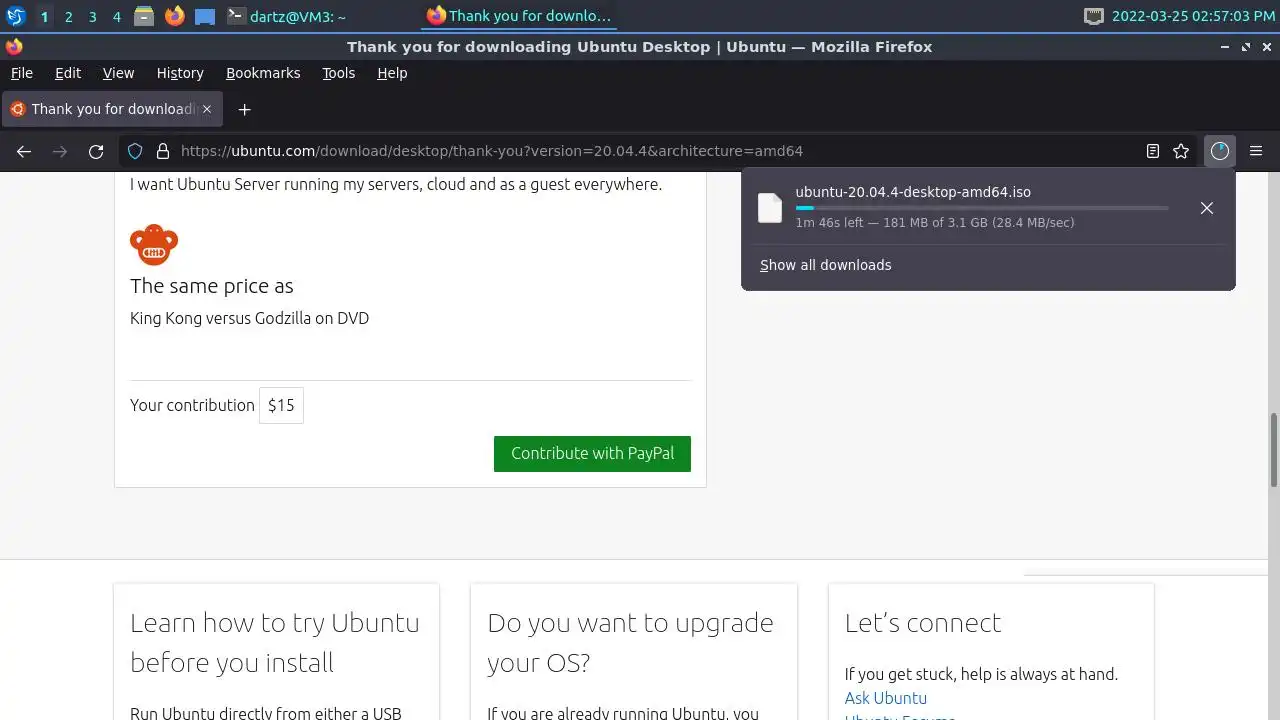This screenshot has height=720, width=1280.
Task: Open the MX Linux start menu icon
Action: [x=15, y=16]
